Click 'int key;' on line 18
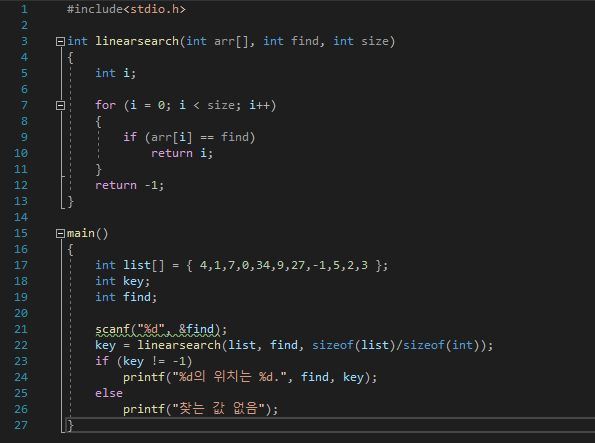 click(x=123, y=281)
